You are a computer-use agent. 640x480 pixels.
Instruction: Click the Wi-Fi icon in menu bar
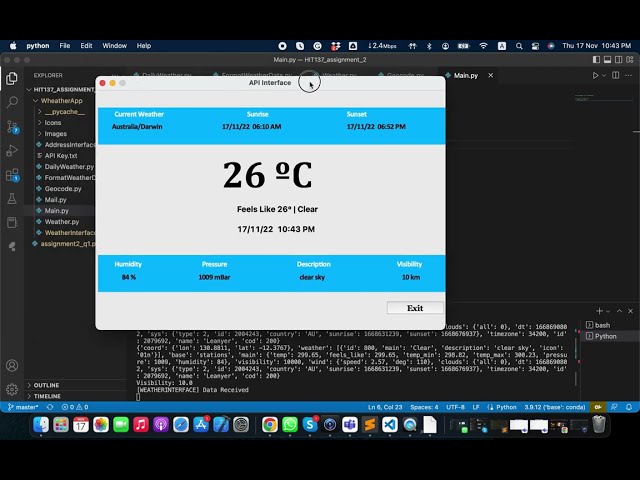pyautogui.click(x=484, y=46)
